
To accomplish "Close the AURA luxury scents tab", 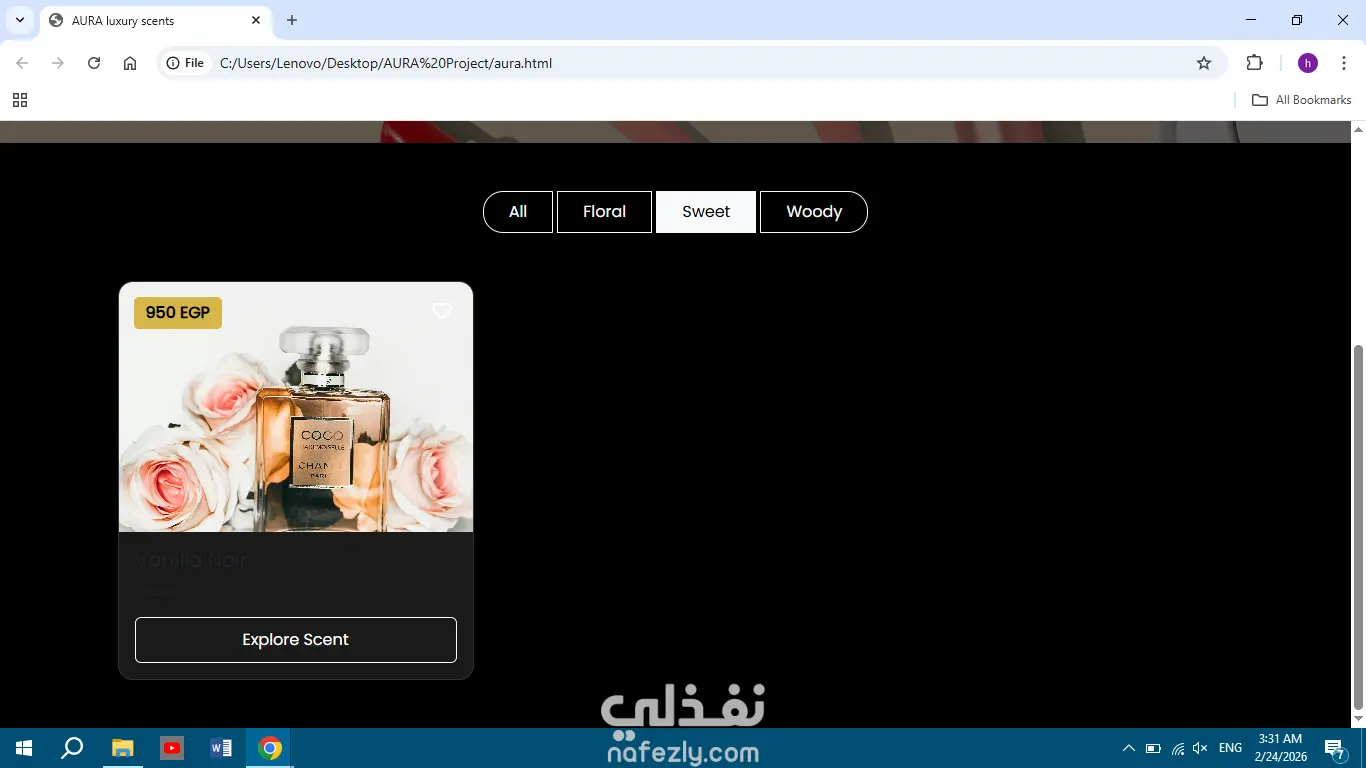I will pyautogui.click(x=256, y=20).
